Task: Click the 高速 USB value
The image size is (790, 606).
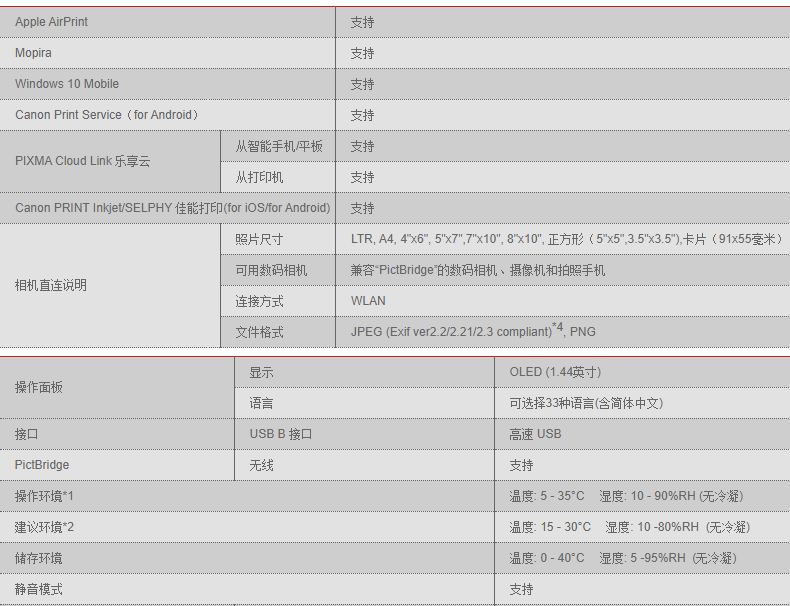Action: pos(535,434)
